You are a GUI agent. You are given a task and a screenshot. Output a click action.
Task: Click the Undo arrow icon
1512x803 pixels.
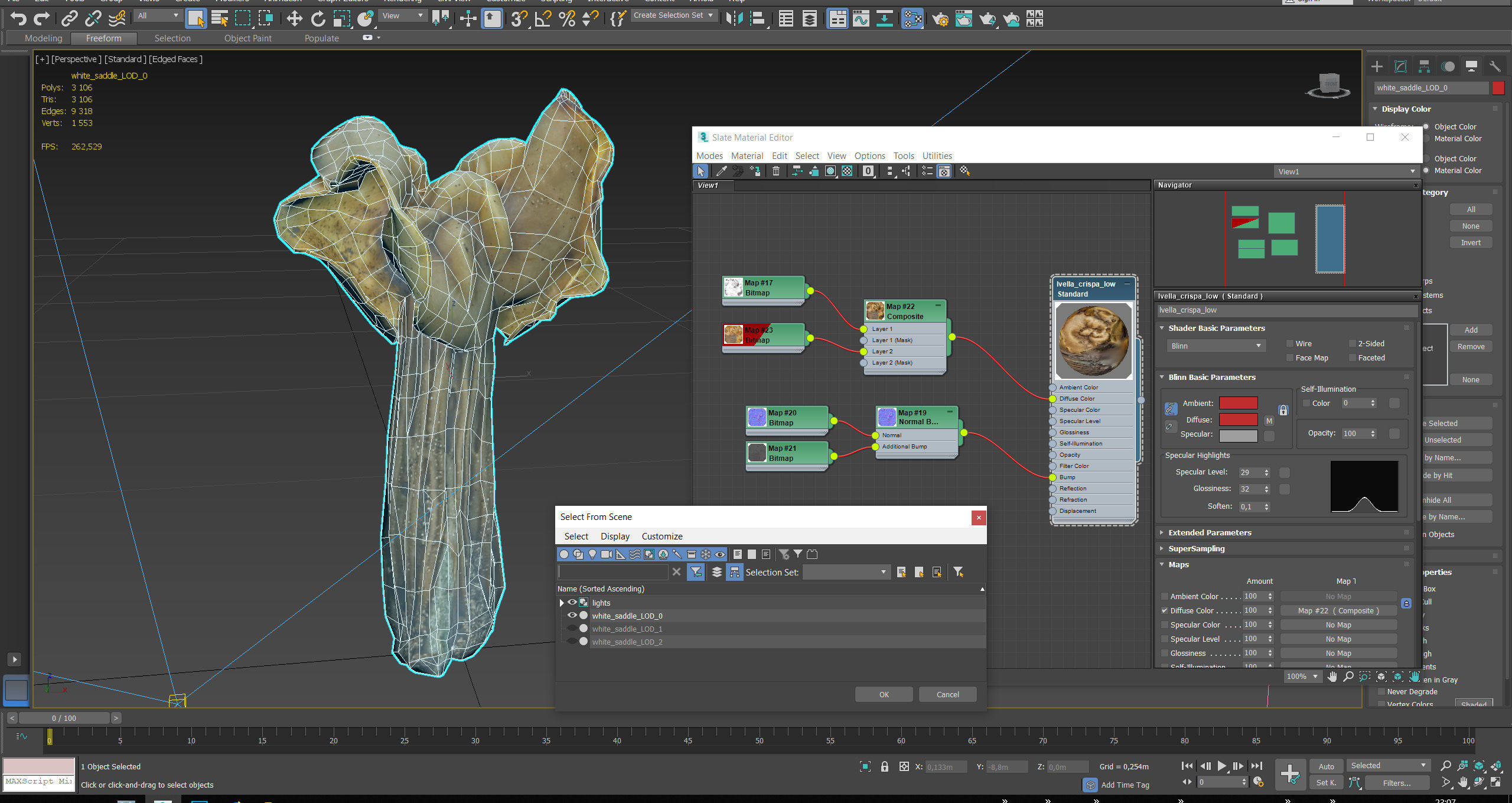[x=18, y=19]
